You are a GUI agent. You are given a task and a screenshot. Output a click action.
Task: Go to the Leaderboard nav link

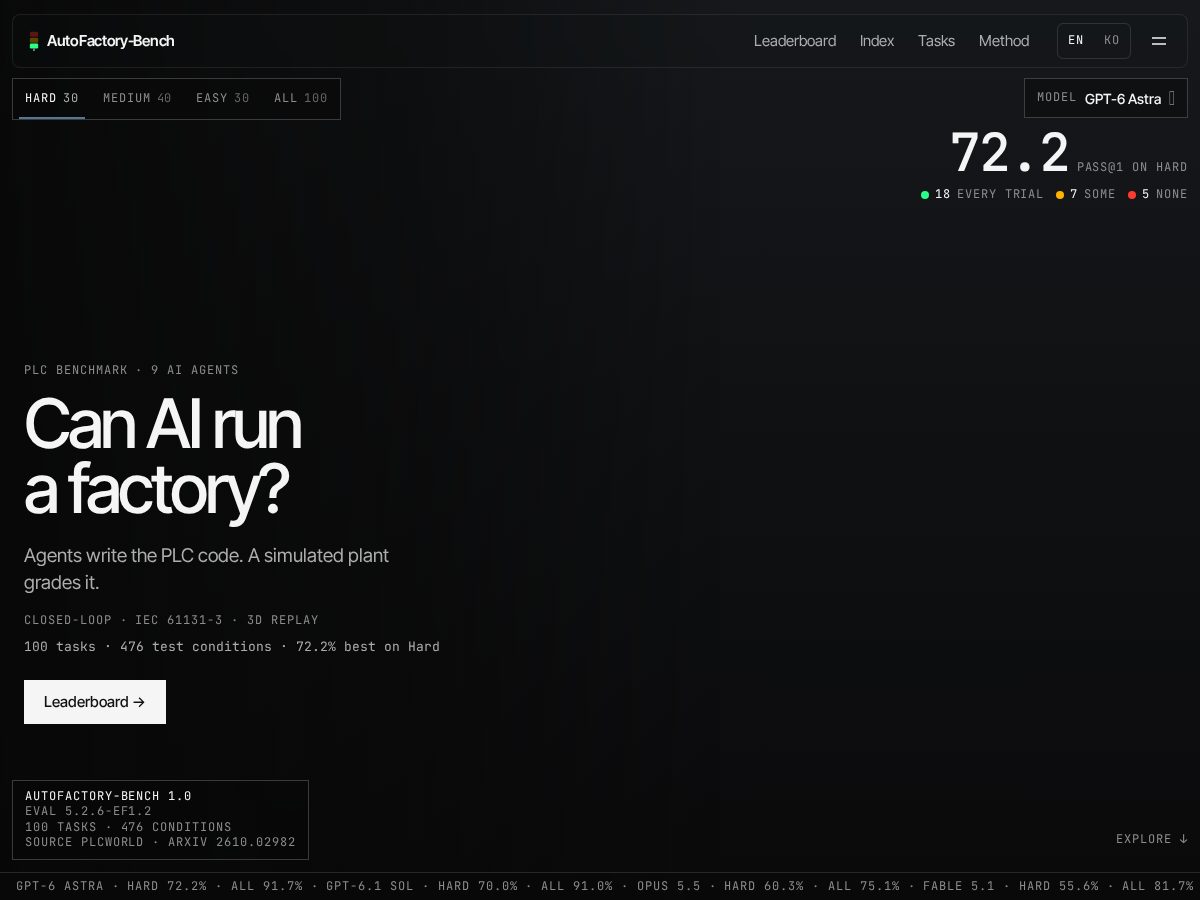[x=795, y=41]
